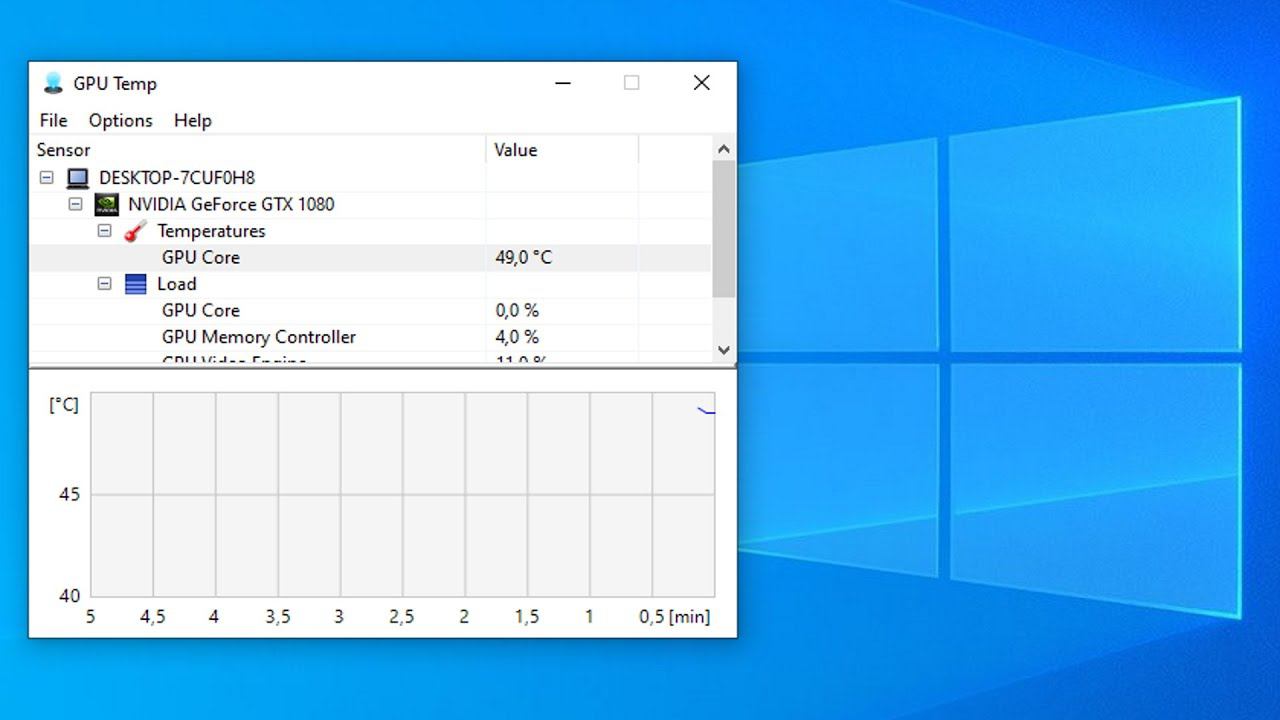The width and height of the screenshot is (1280, 720).
Task: Click the [°C] axis label on graph
Action: click(x=64, y=405)
